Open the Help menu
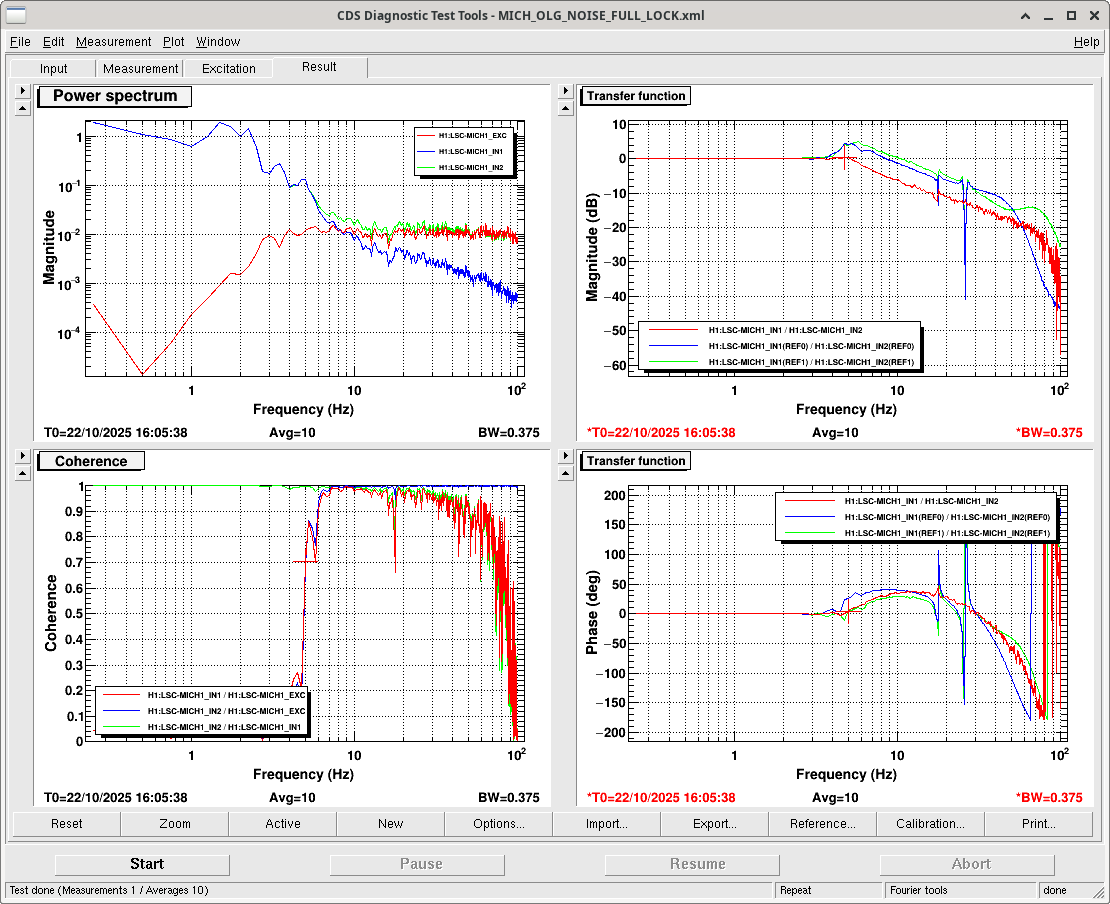This screenshot has height=904, width=1110. [x=1086, y=42]
